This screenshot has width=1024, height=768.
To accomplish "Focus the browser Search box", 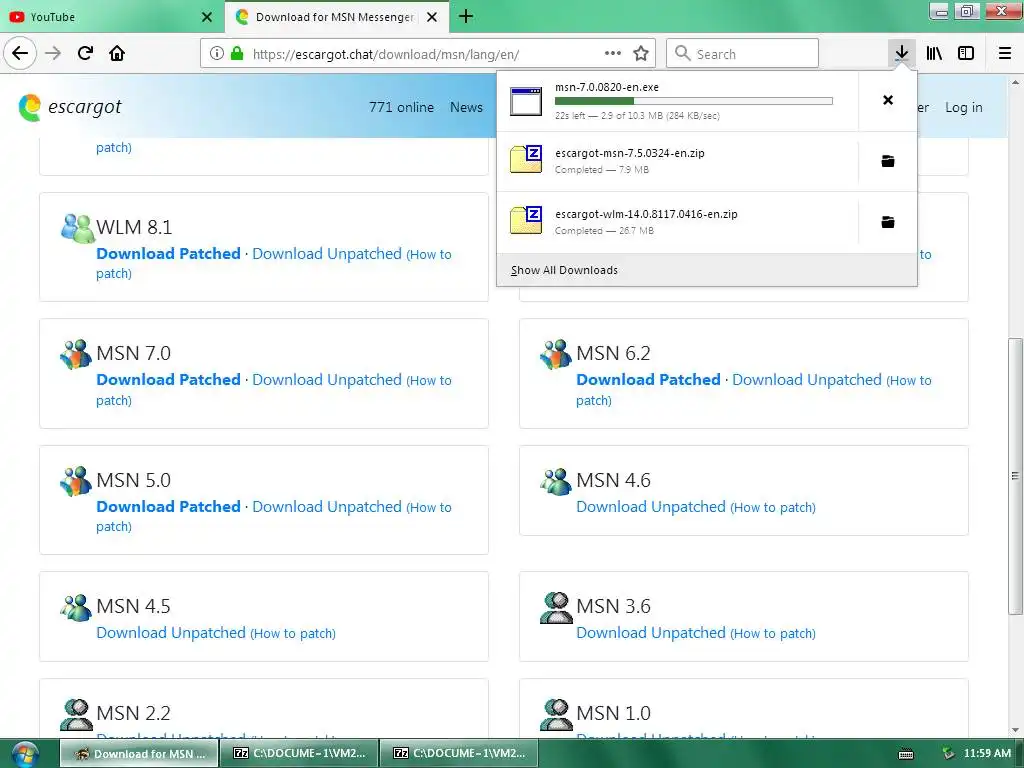I will (x=742, y=54).
